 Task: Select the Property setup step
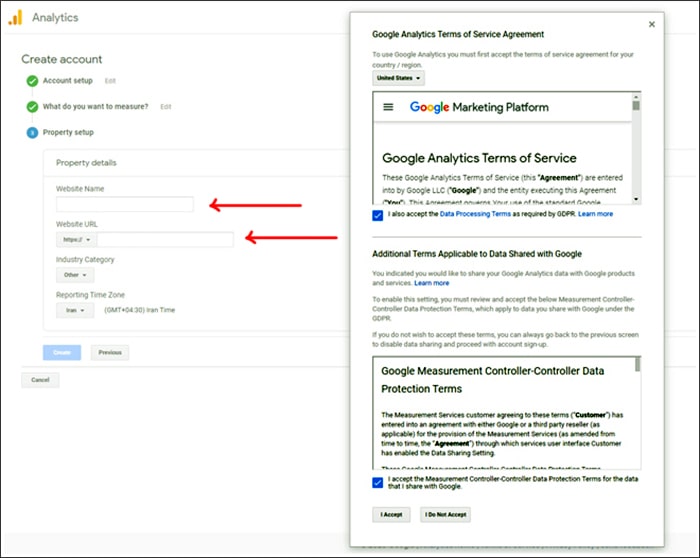68,132
